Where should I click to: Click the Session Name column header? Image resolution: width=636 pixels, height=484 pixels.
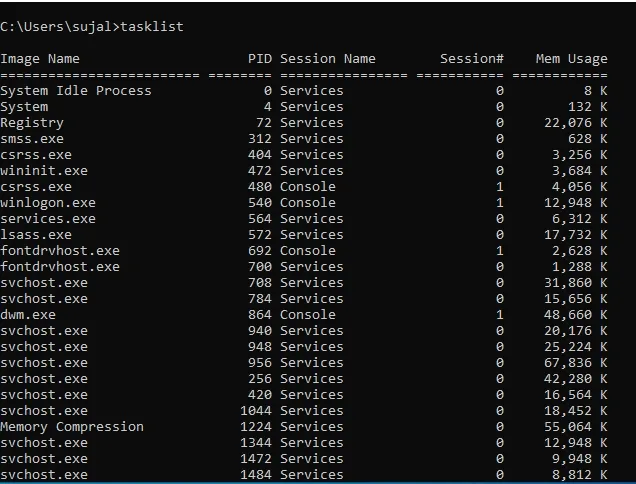pyautogui.click(x=328, y=58)
